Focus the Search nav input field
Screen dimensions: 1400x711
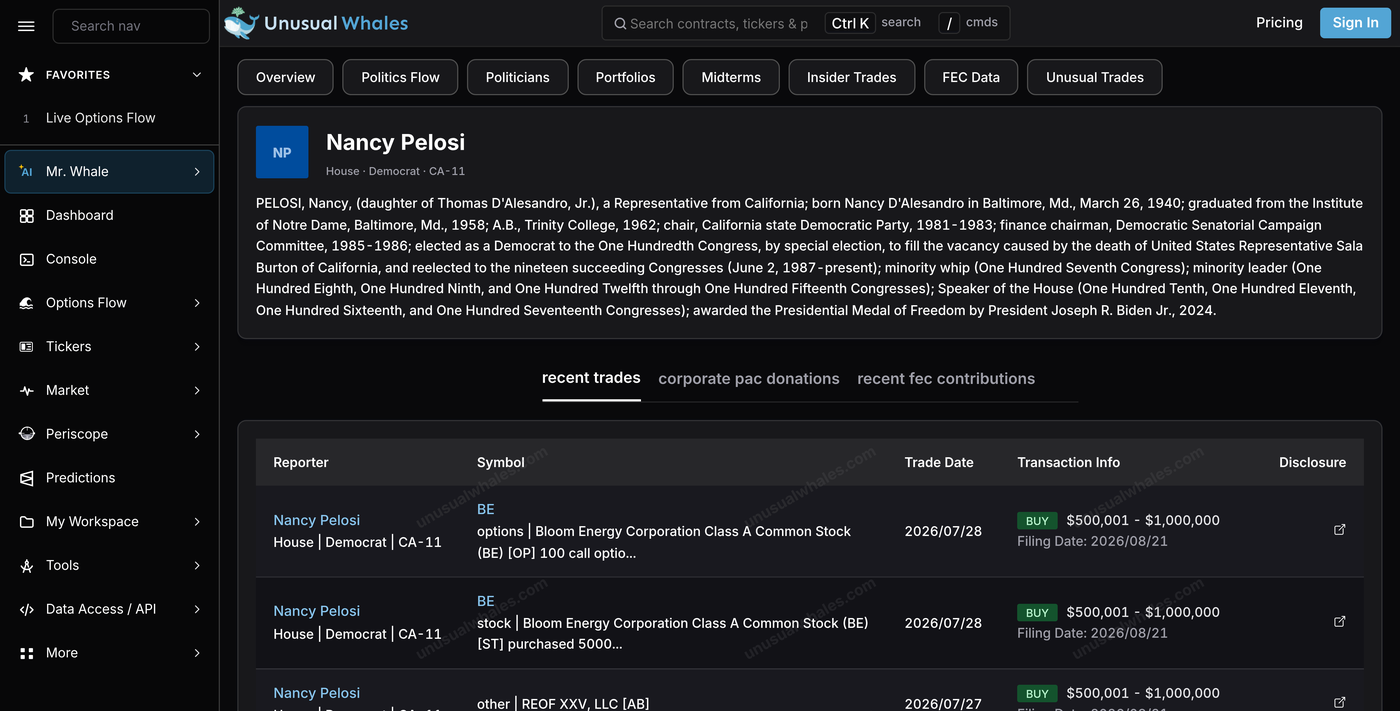(131, 26)
